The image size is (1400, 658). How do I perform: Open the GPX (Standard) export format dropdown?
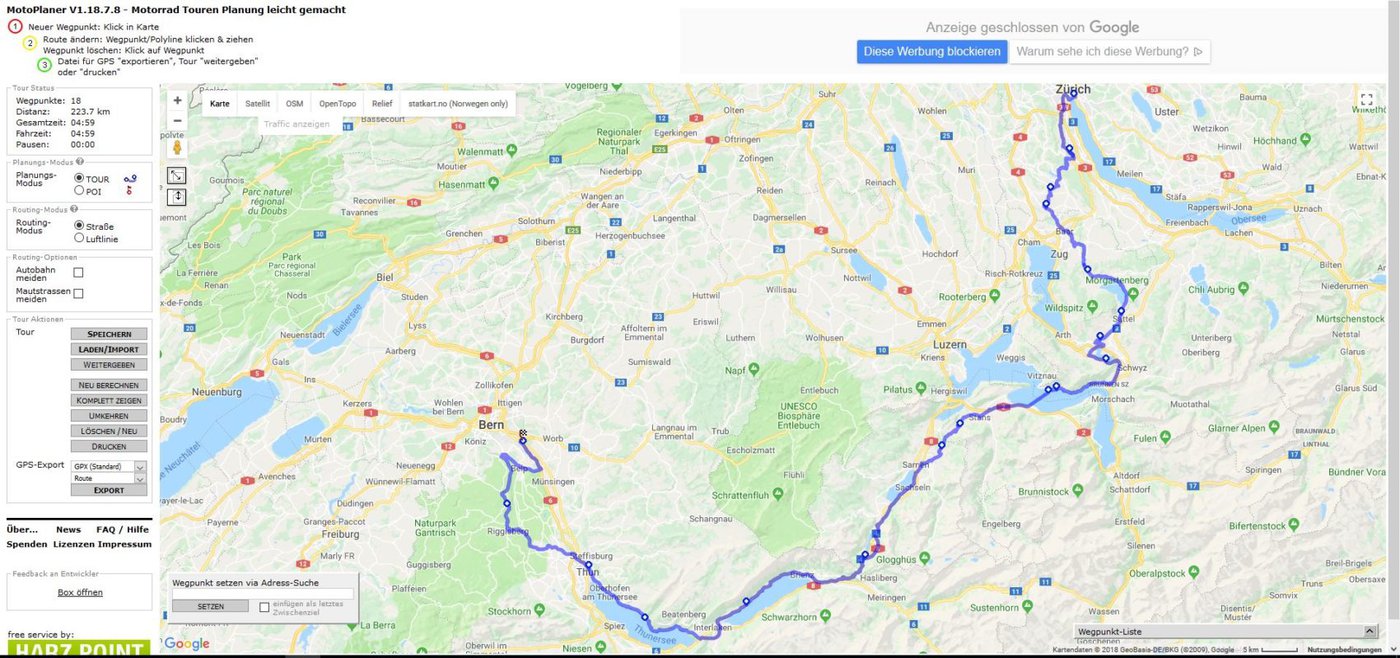109,467
